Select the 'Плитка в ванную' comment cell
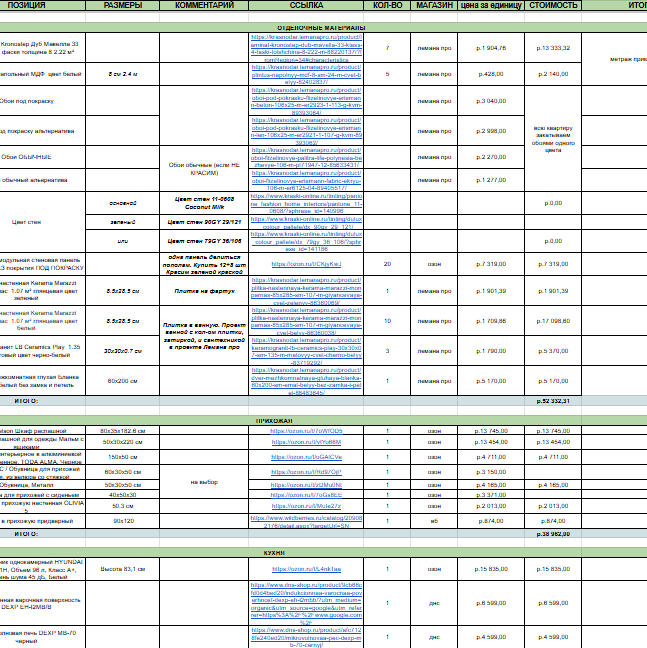The image size is (647, 648). (204, 336)
